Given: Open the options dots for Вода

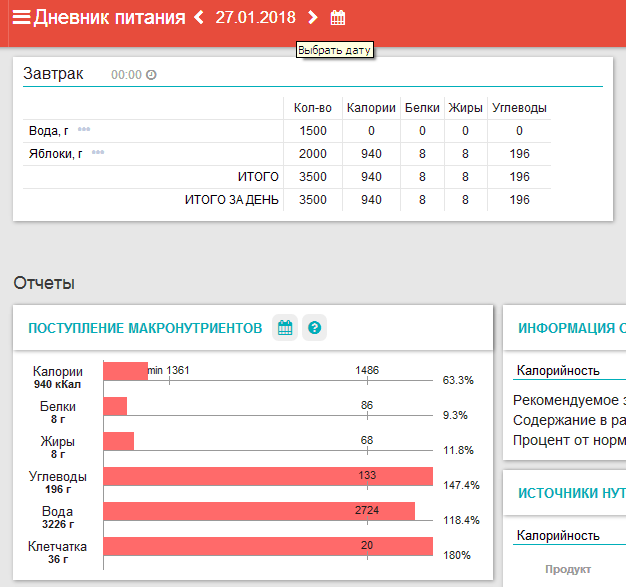Looking at the screenshot, I should pos(84,130).
